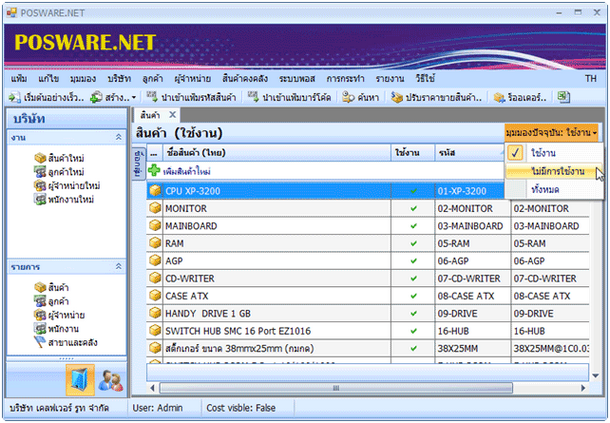Open the มุมมองปัจจุบัน current view dropdown
Viewport: 610px width, 423px height.
click(x=552, y=132)
